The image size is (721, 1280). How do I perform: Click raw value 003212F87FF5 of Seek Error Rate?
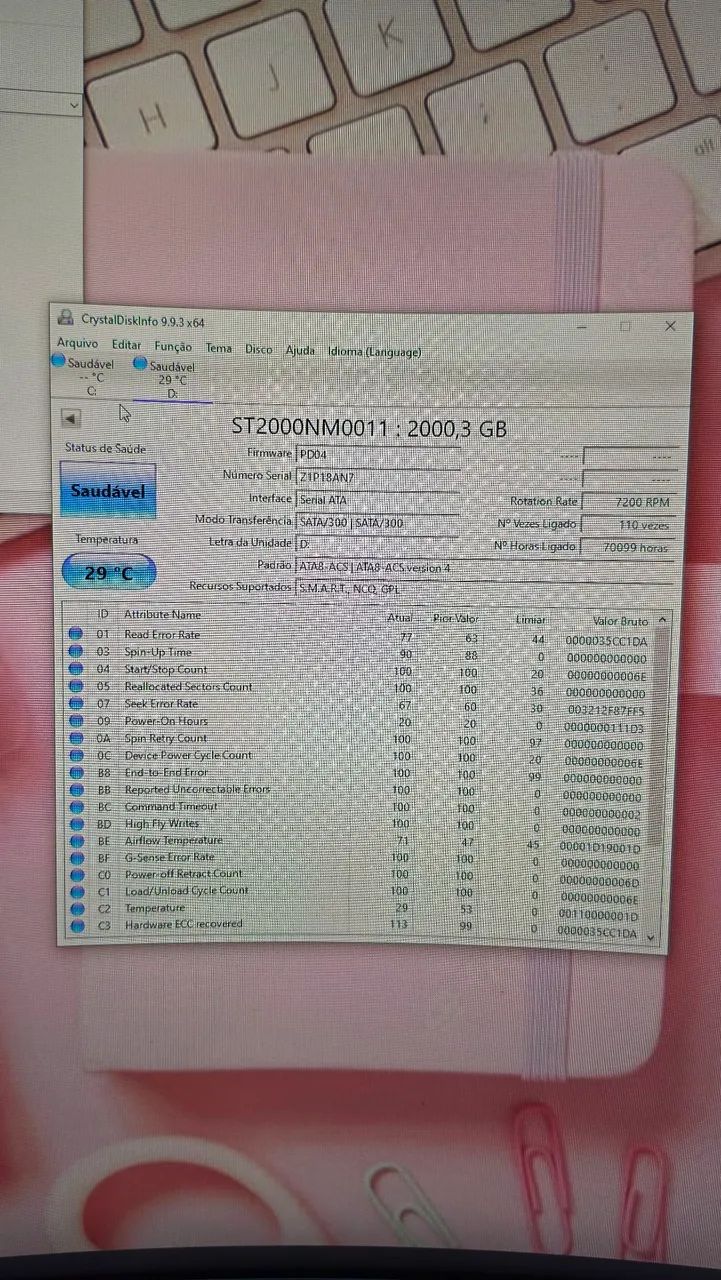tap(605, 710)
